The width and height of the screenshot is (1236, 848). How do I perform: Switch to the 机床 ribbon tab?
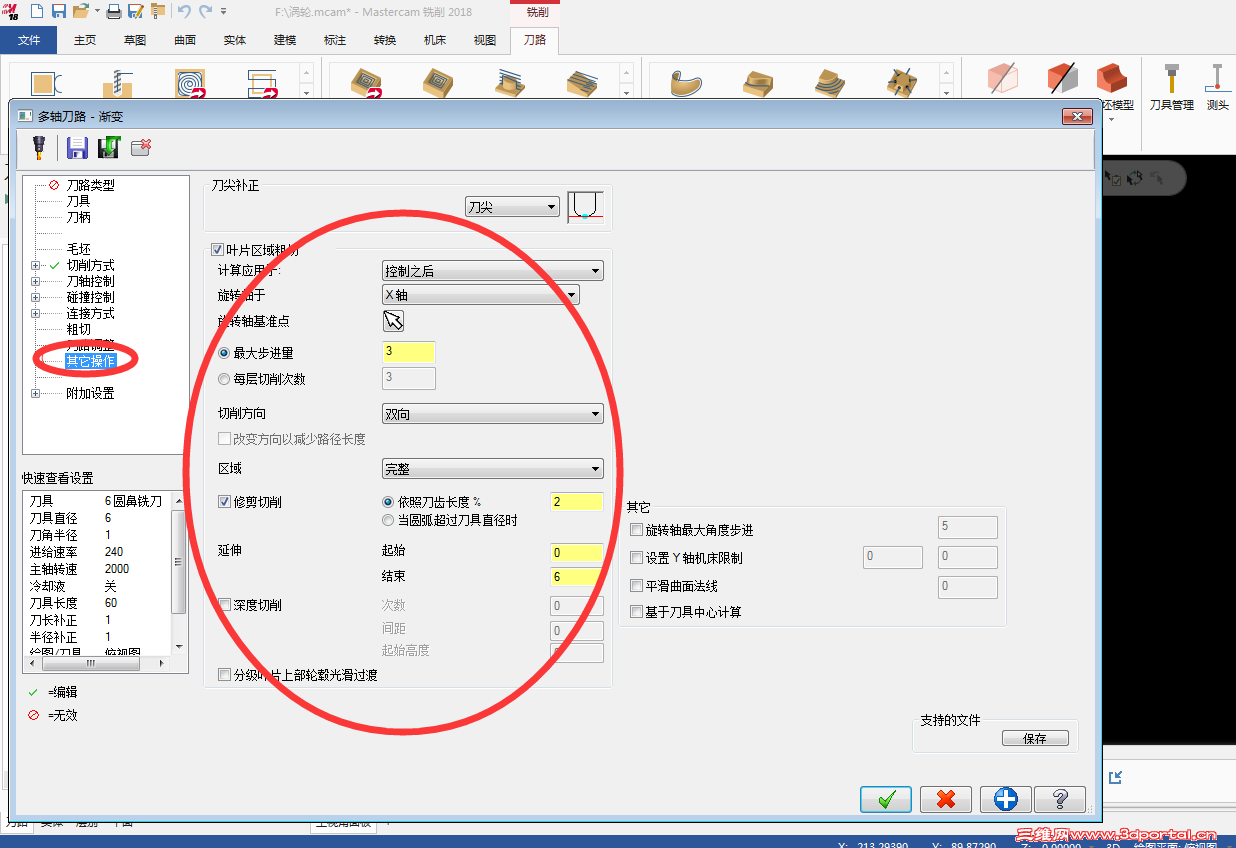(x=435, y=40)
